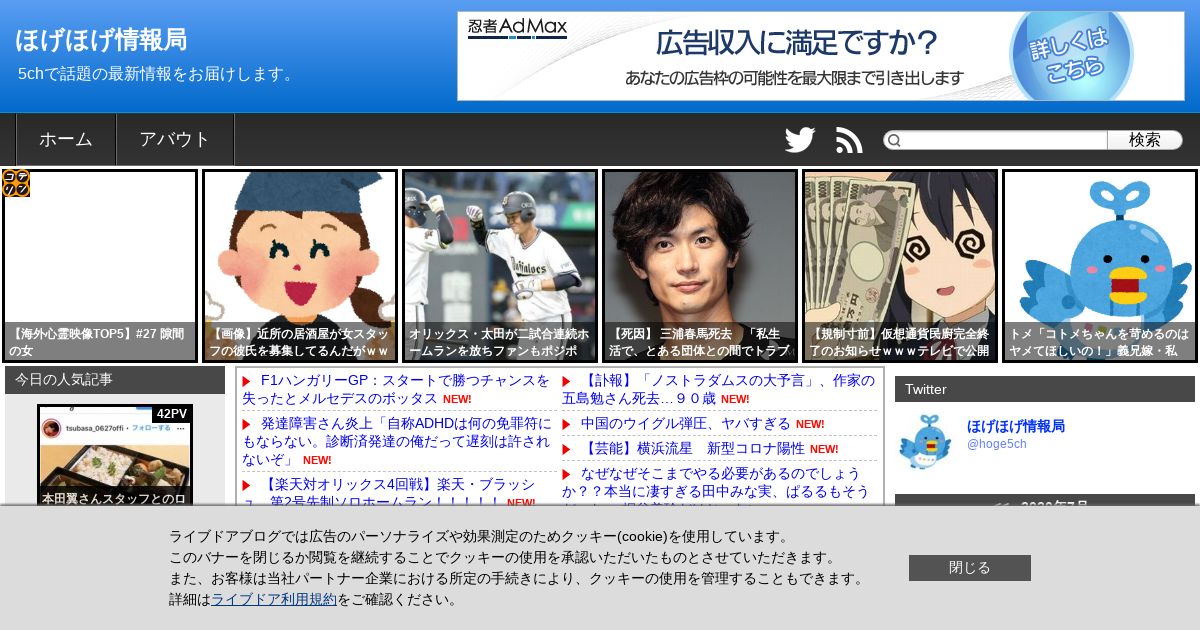Click ほげほげ情報局 name in Twitter widget
The image size is (1200, 630).
tap(1016, 426)
